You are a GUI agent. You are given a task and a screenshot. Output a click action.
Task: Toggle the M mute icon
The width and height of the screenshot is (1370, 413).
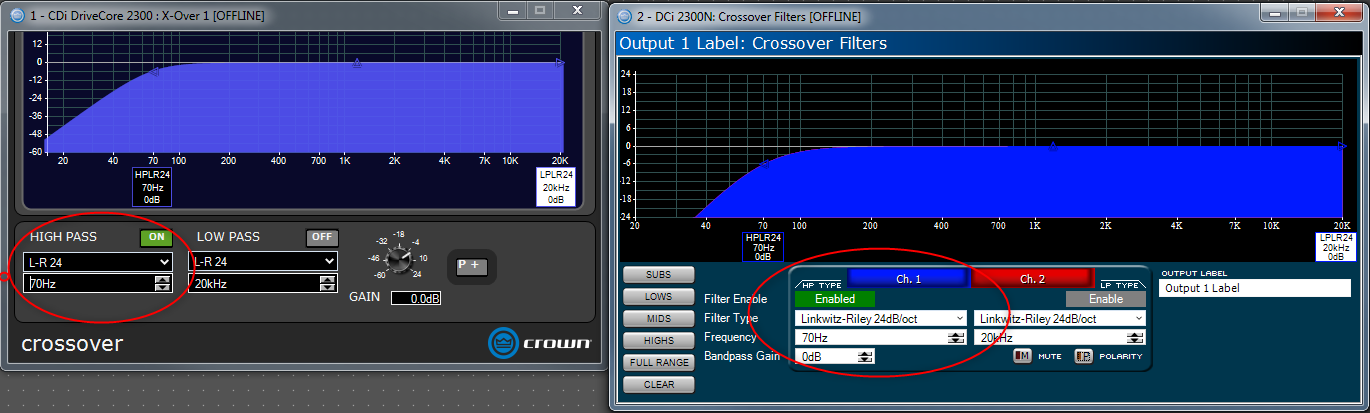coord(1022,355)
